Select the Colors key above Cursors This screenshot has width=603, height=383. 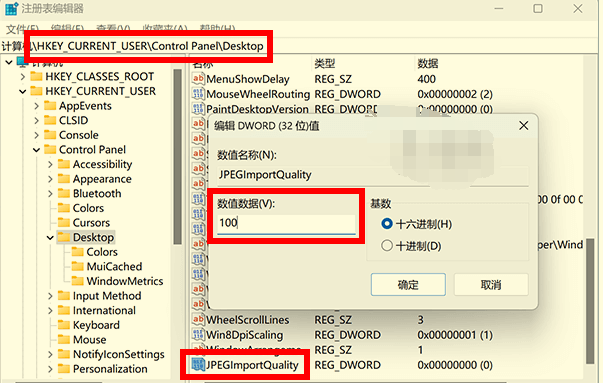pos(88,208)
